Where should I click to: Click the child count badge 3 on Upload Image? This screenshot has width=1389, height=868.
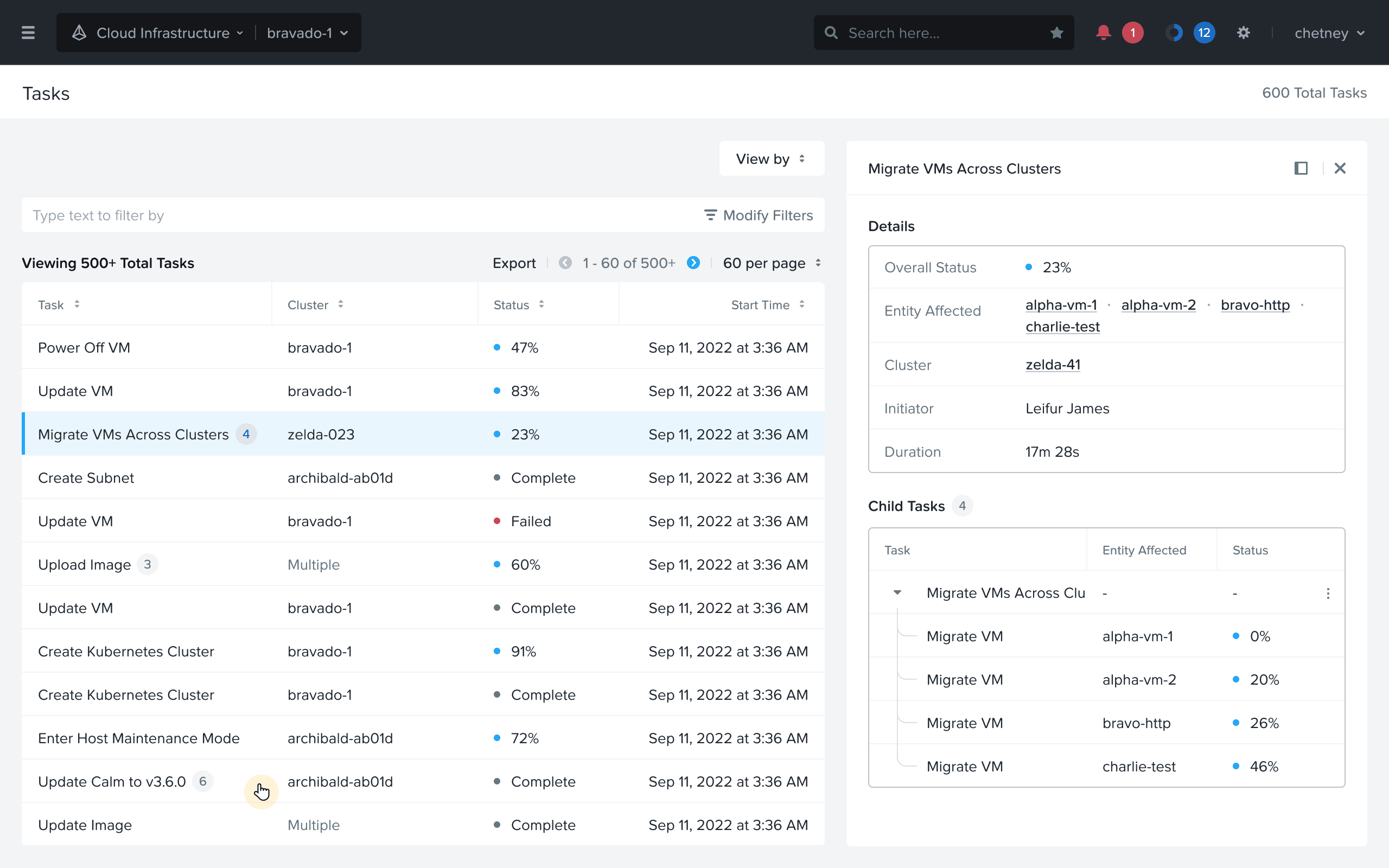[x=148, y=564]
